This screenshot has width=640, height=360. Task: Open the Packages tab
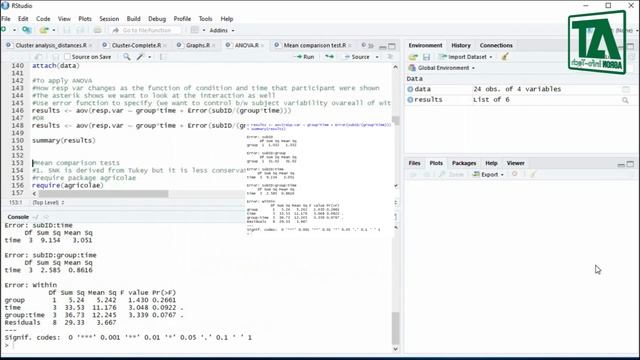(x=464, y=163)
